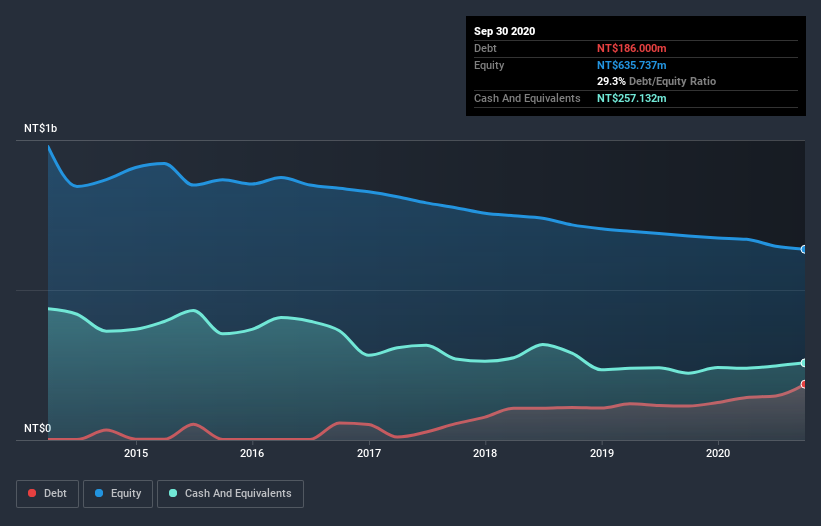Click the 2018 x-axis label

click(x=485, y=453)
